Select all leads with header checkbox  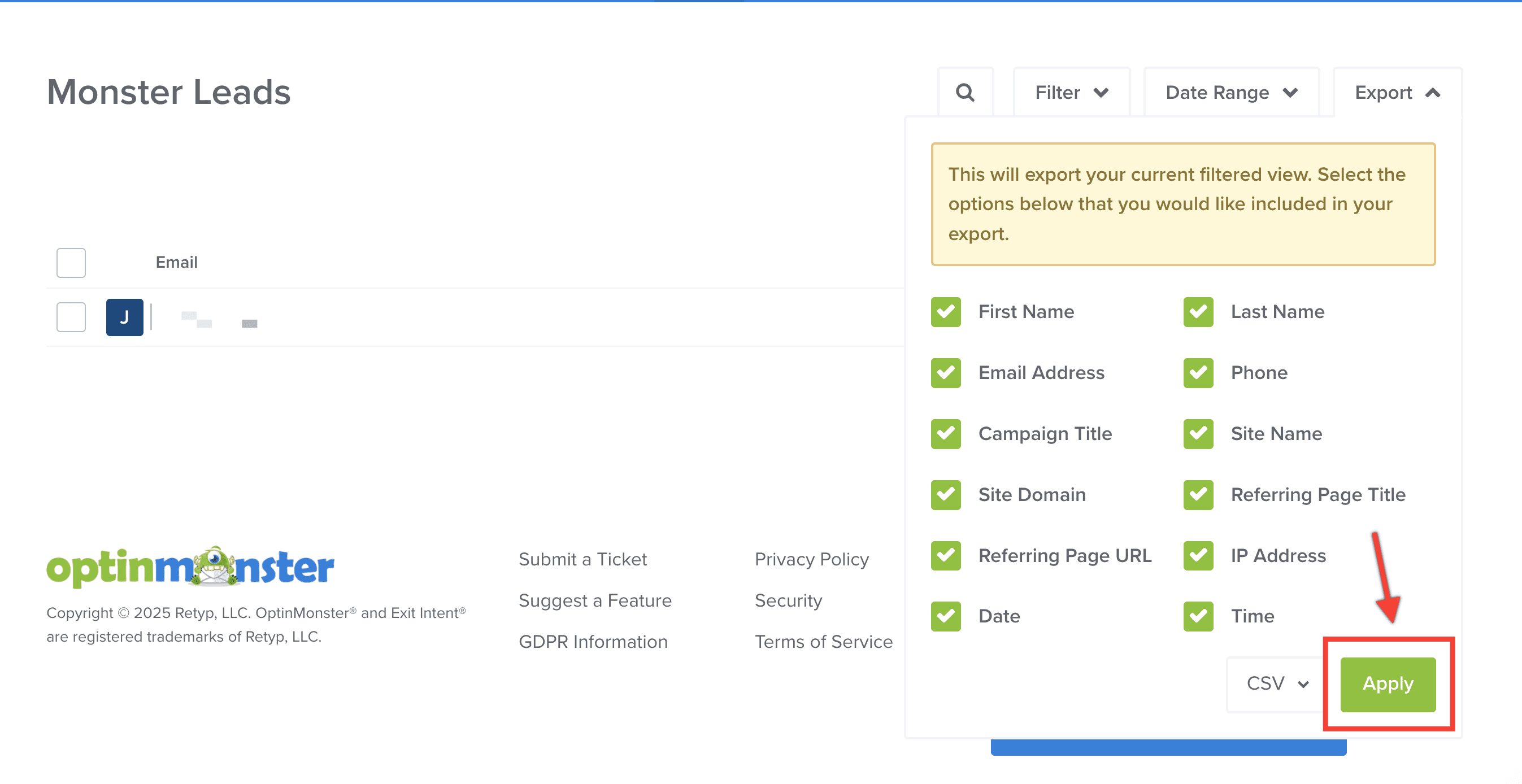click(x=71, y=262)
